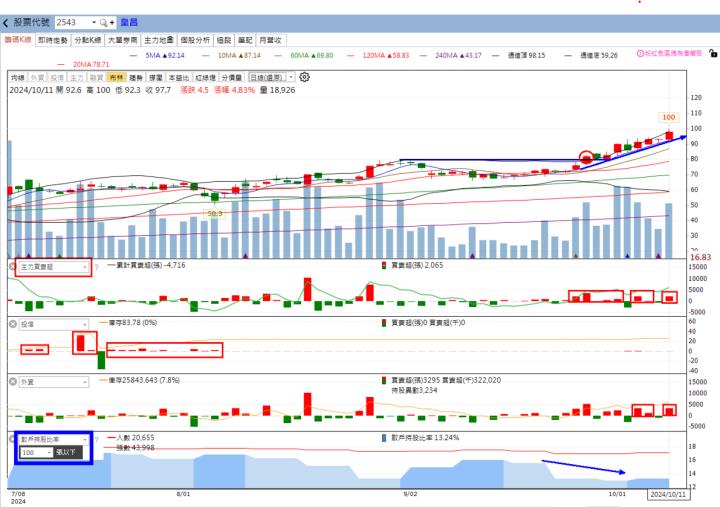Click the 散戶持股比率 13.24% legend

(425, 438)
